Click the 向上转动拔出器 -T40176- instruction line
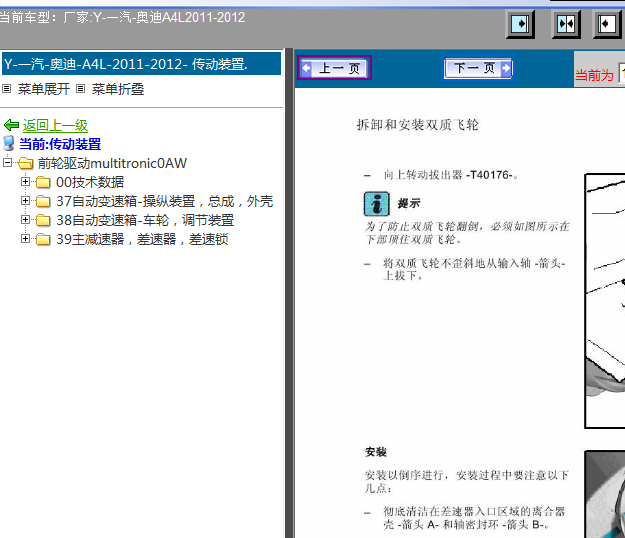The height and width of the screenshot is (538, 625). 451,175
